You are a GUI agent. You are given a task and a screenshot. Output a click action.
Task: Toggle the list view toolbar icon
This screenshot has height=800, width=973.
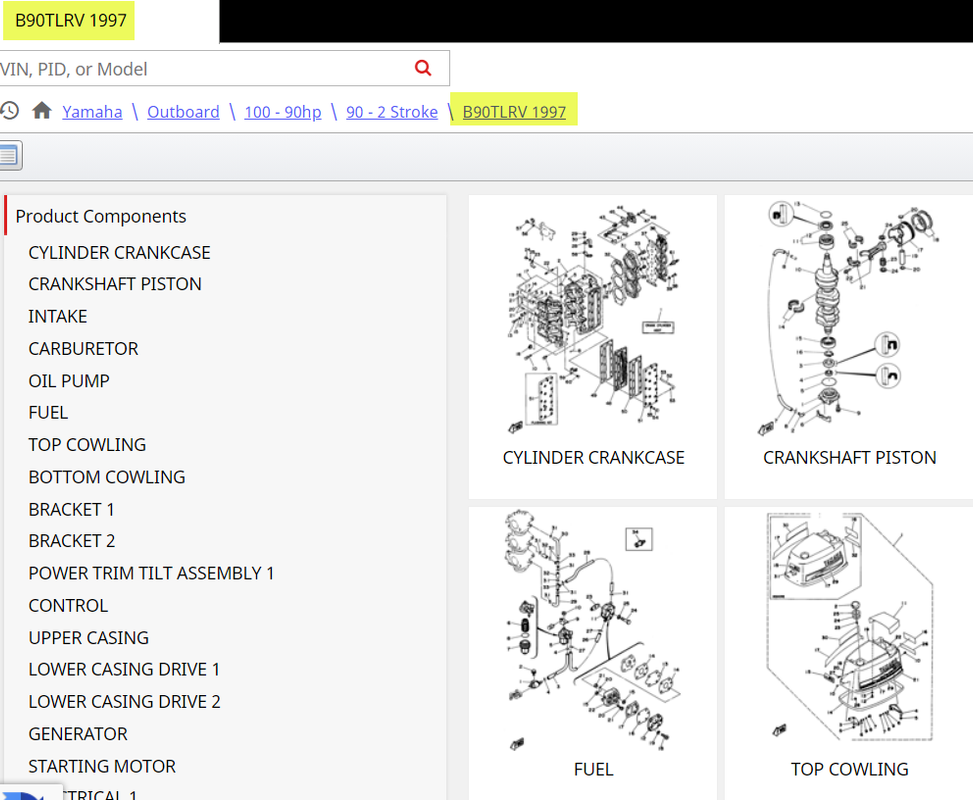10,155
